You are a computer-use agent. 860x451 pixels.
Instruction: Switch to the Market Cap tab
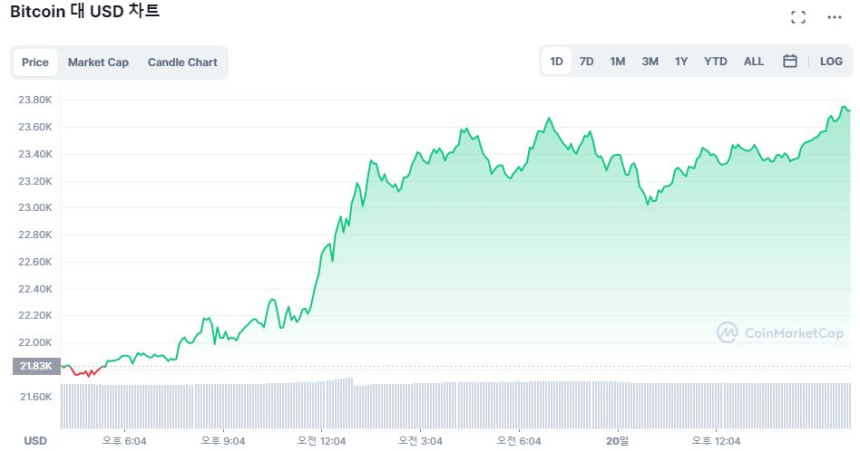click(x=98, y=62)
